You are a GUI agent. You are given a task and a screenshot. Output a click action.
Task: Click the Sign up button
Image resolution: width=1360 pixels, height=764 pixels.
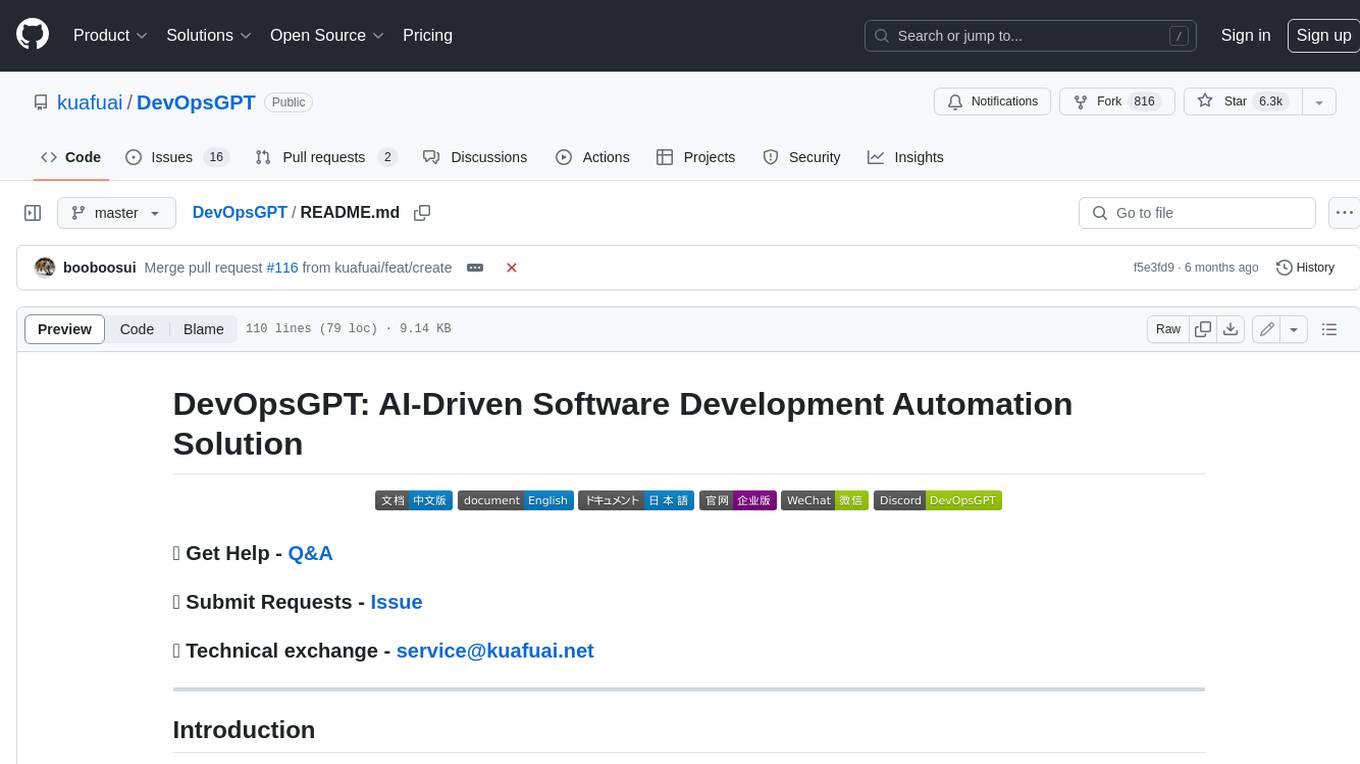pos(1323,35)
